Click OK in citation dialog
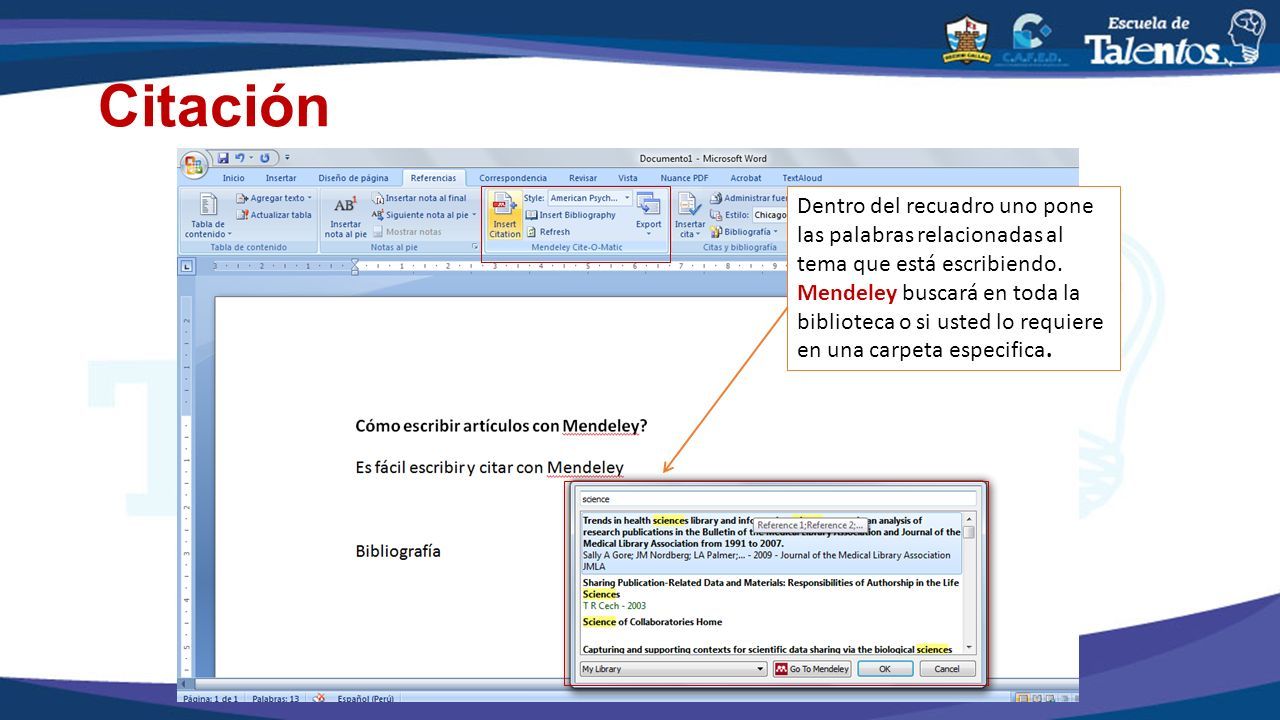Screen dimensions: 1280x720 click(x=885, y=669)
